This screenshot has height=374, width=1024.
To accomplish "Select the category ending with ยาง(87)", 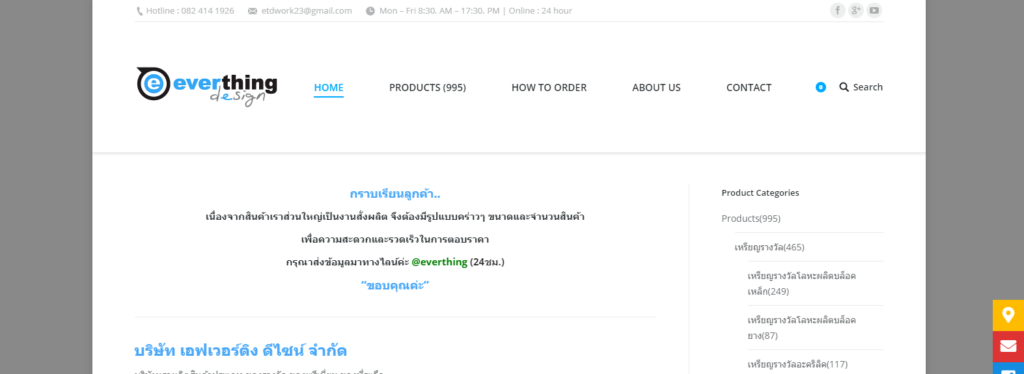I will point(802,328).
